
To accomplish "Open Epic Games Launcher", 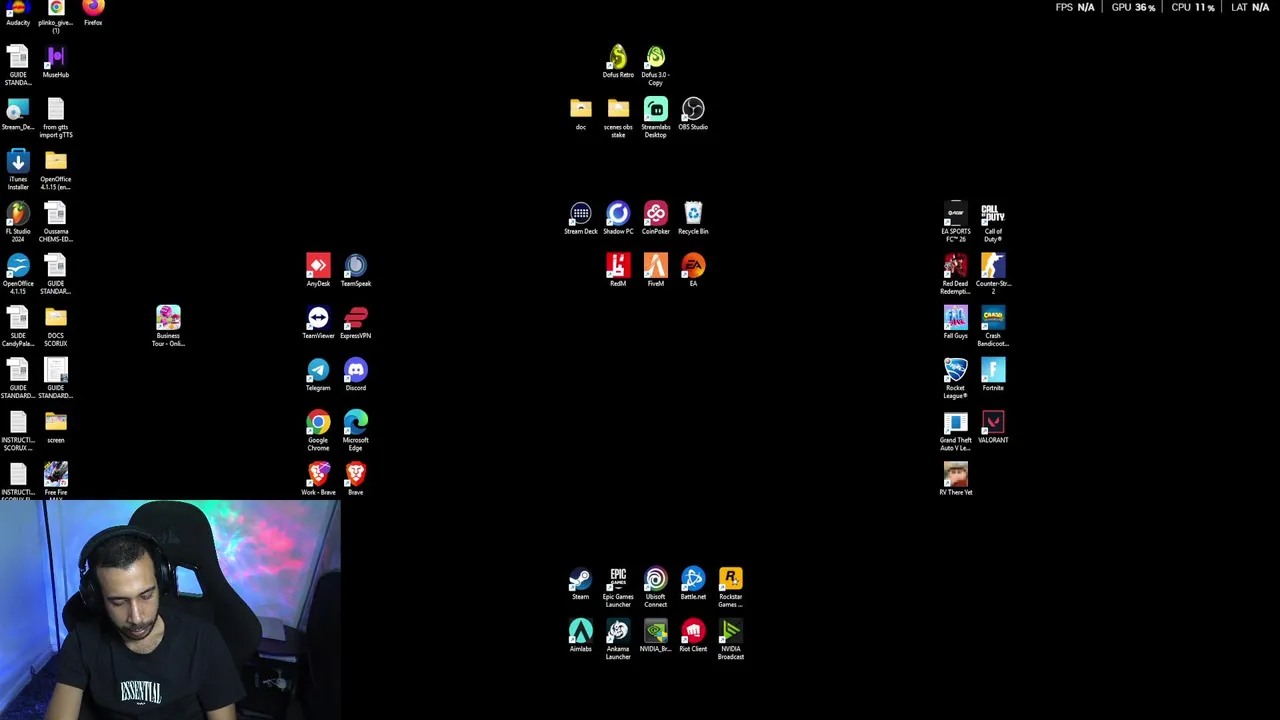I will click(x=618, y=587).
